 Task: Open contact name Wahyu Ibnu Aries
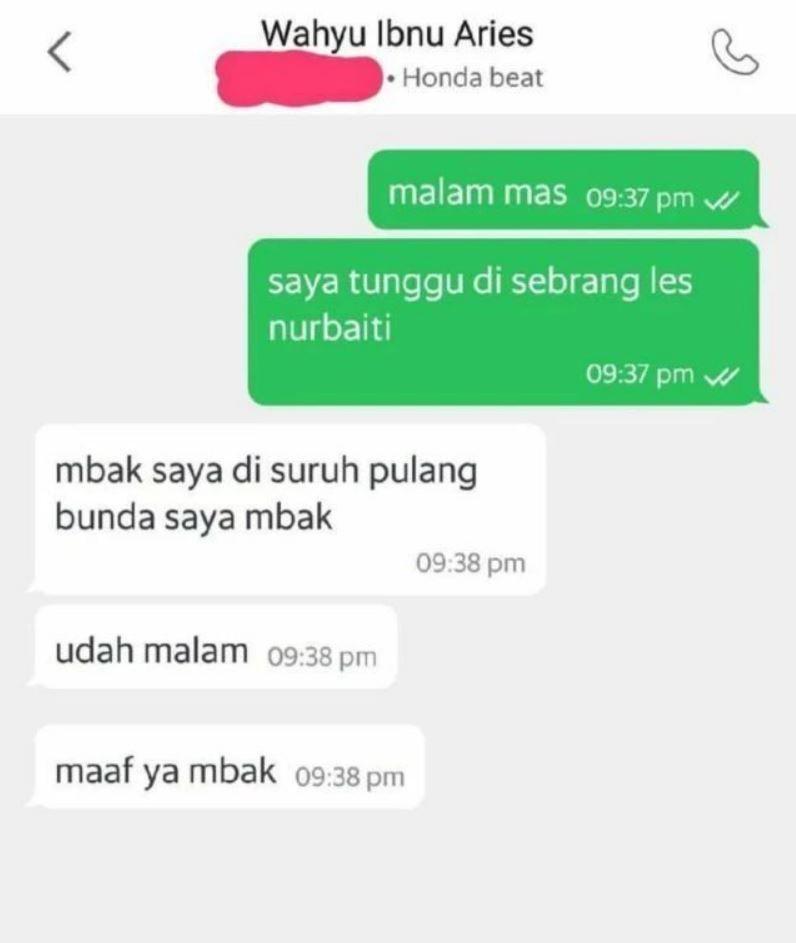pos(397,34)
